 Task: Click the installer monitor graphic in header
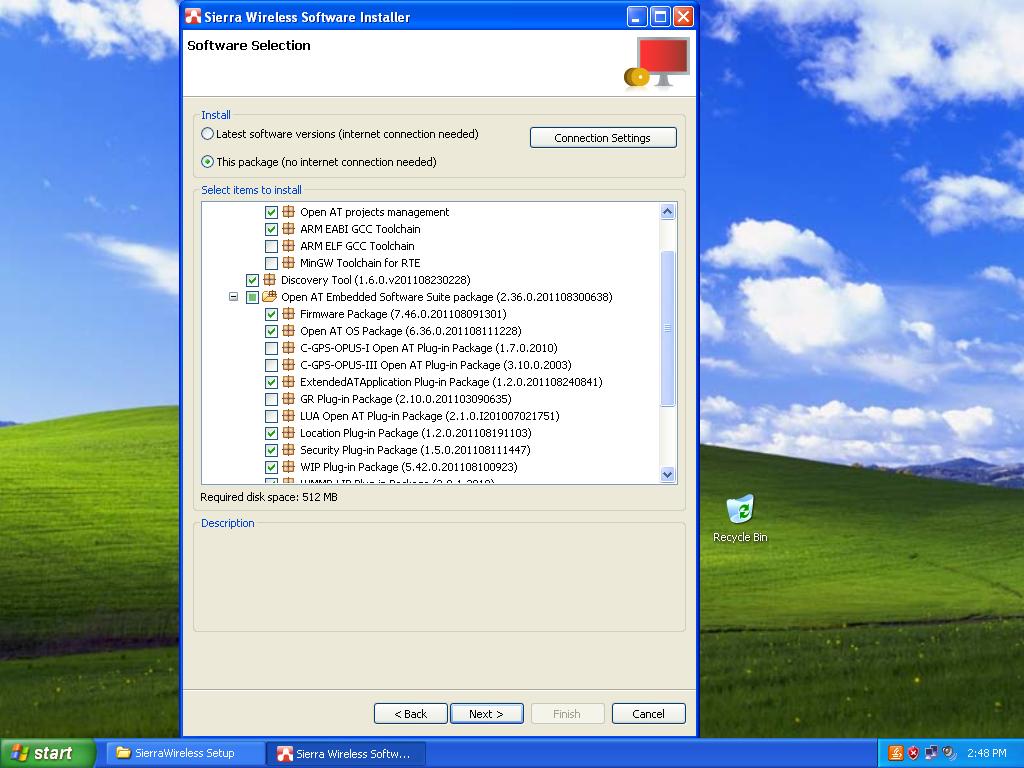point(657,63)
